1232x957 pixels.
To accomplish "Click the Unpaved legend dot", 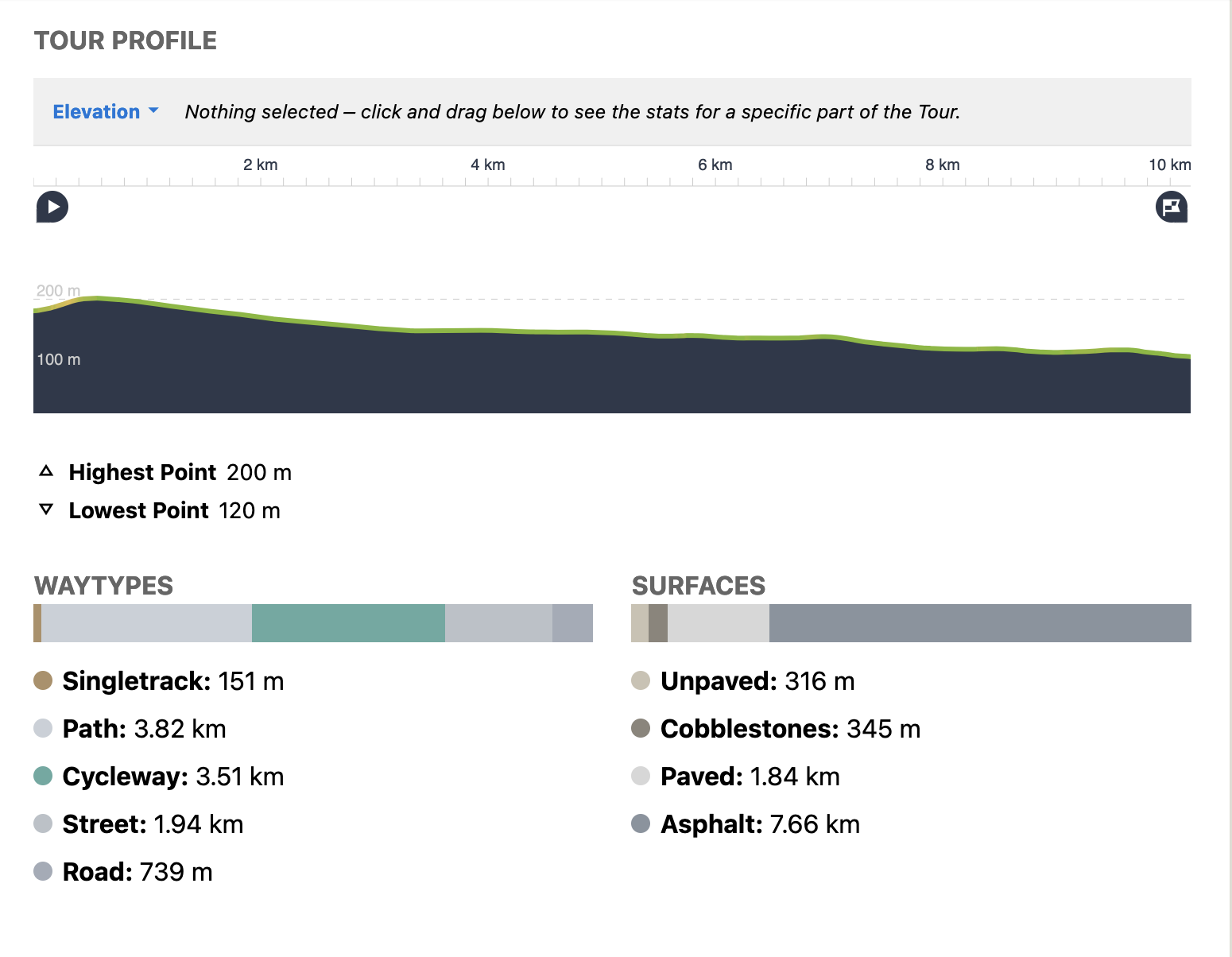I will click(641, 680).
